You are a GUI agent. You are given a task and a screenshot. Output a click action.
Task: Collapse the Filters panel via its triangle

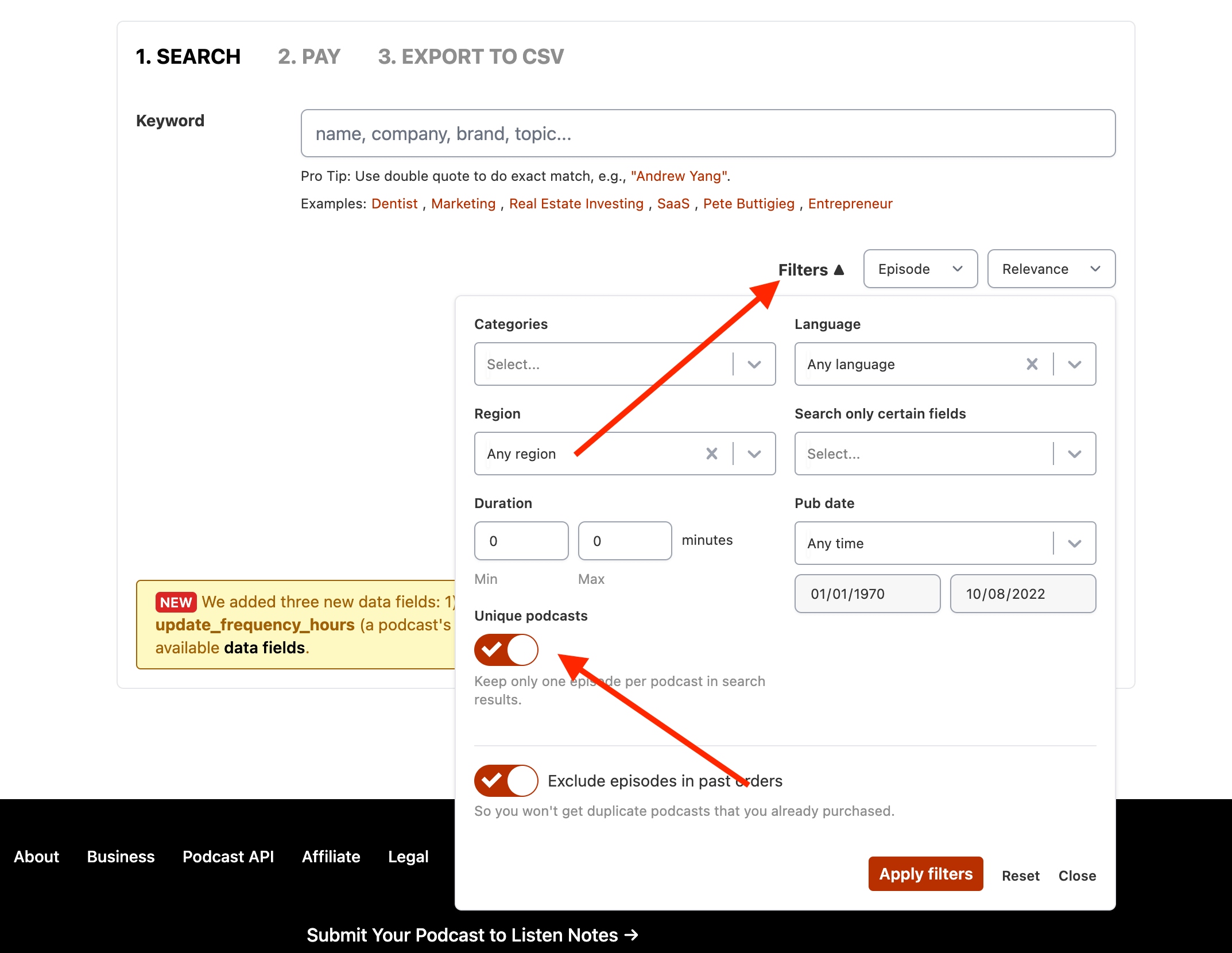point(840,269)
